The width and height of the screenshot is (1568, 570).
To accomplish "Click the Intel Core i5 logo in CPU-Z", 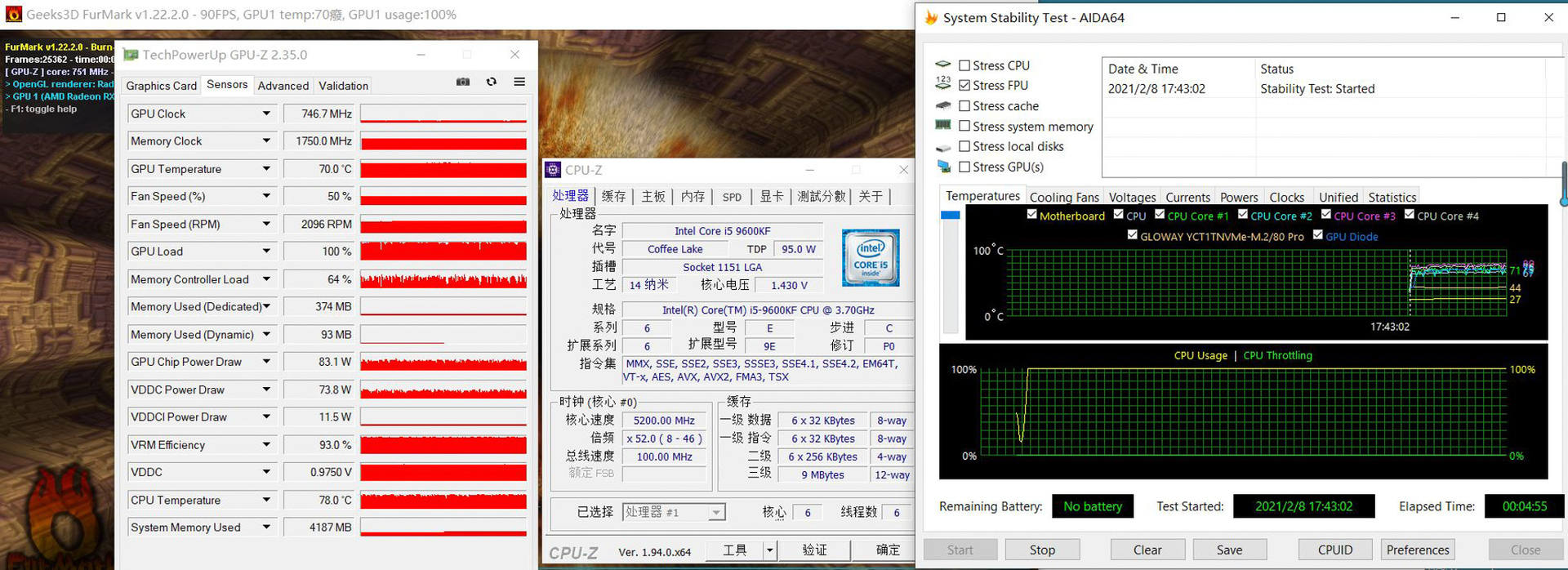I will [x=871, y=257].
